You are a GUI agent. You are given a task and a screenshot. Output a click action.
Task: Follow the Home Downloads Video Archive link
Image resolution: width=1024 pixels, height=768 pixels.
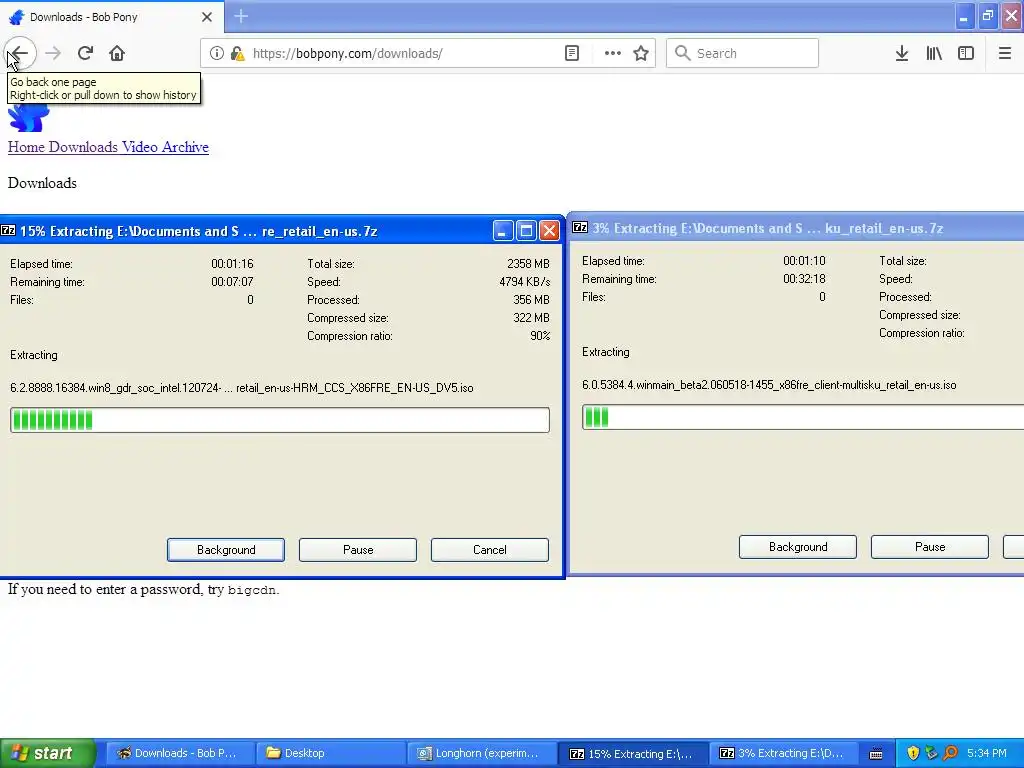point(108,147)
